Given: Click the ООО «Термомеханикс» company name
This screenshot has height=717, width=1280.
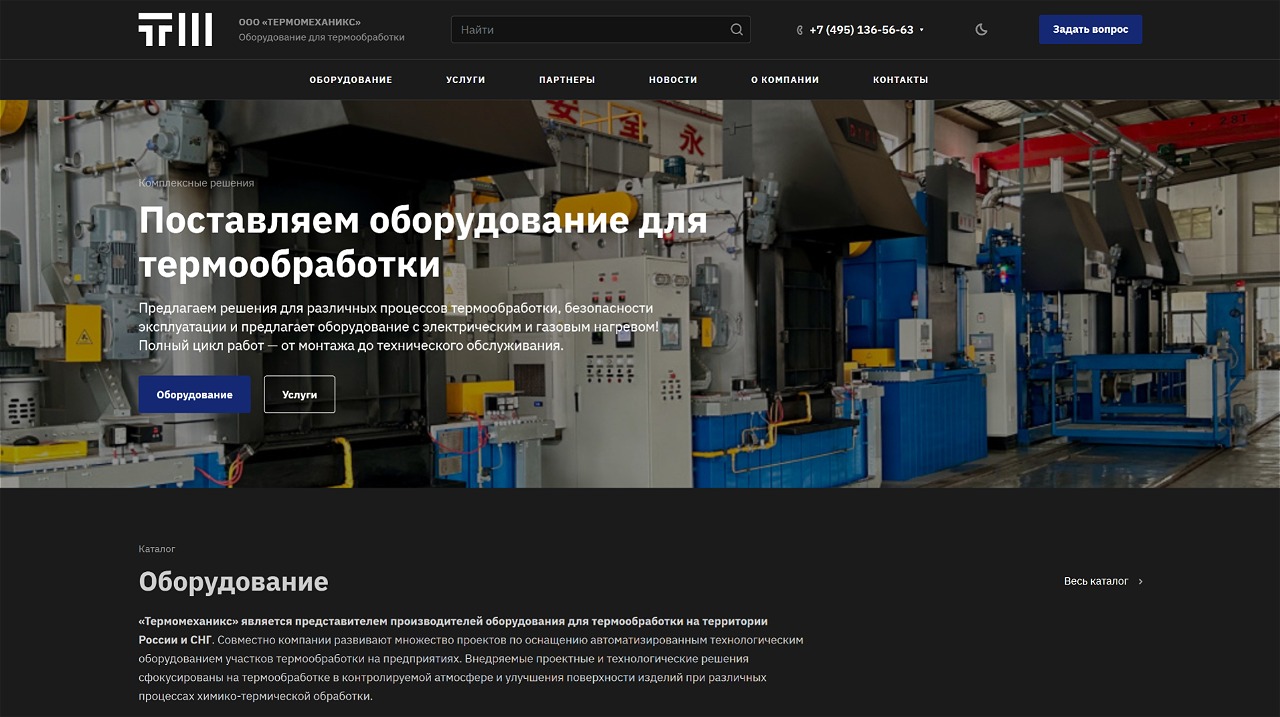Looking at the screenshot, I should [x=300, y=22].
